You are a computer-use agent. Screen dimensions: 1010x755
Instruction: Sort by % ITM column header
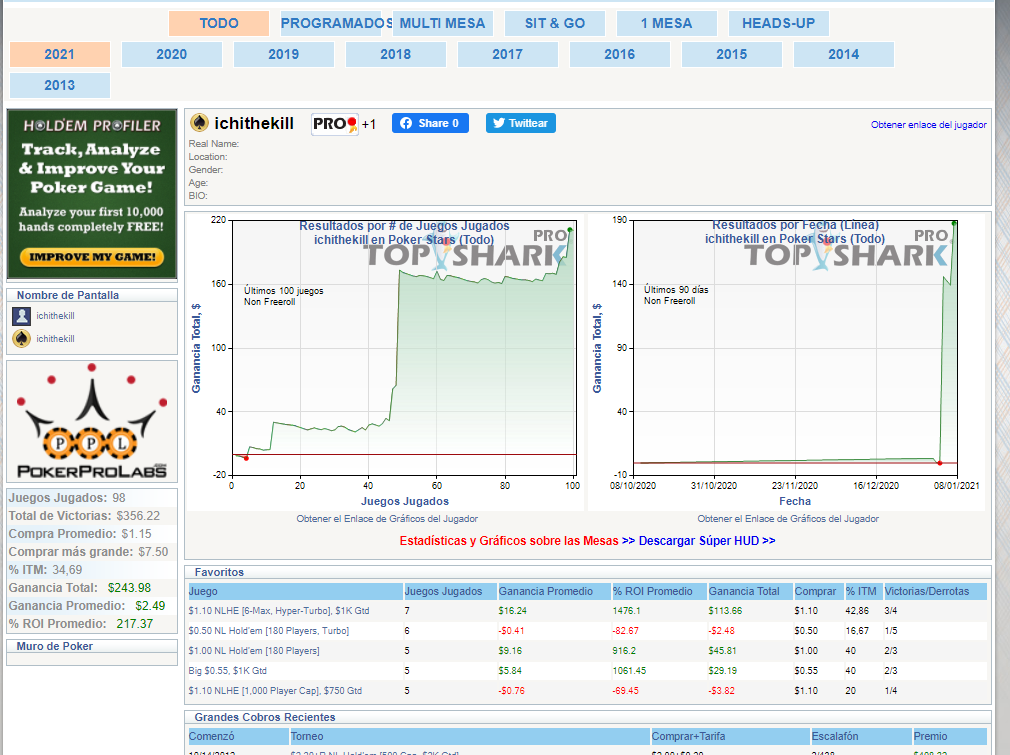863,591
